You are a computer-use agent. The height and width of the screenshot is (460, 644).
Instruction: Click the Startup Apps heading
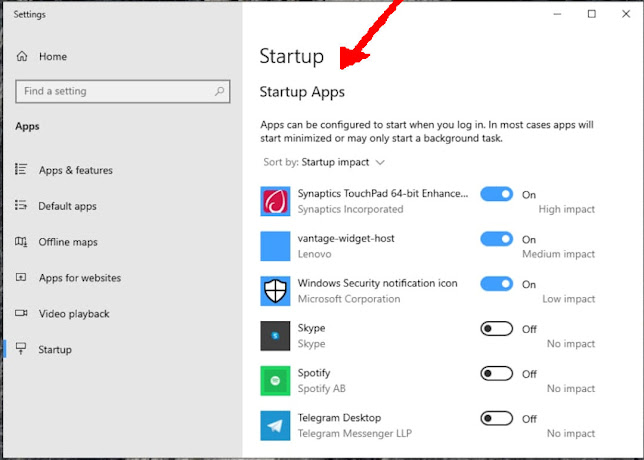point(302,92)
